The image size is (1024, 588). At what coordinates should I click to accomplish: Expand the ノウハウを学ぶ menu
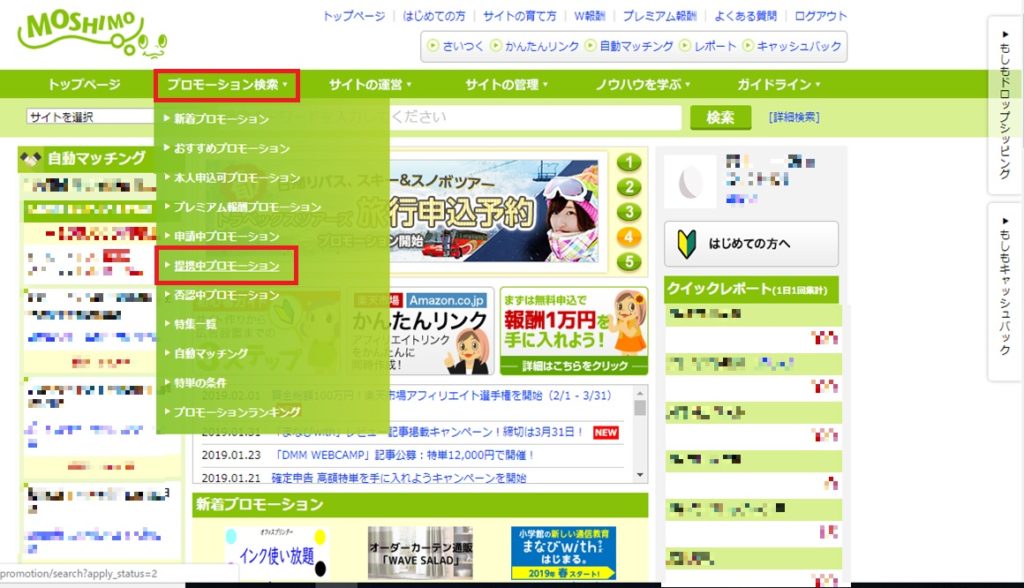pyautogui.click(x=643, y=85)
